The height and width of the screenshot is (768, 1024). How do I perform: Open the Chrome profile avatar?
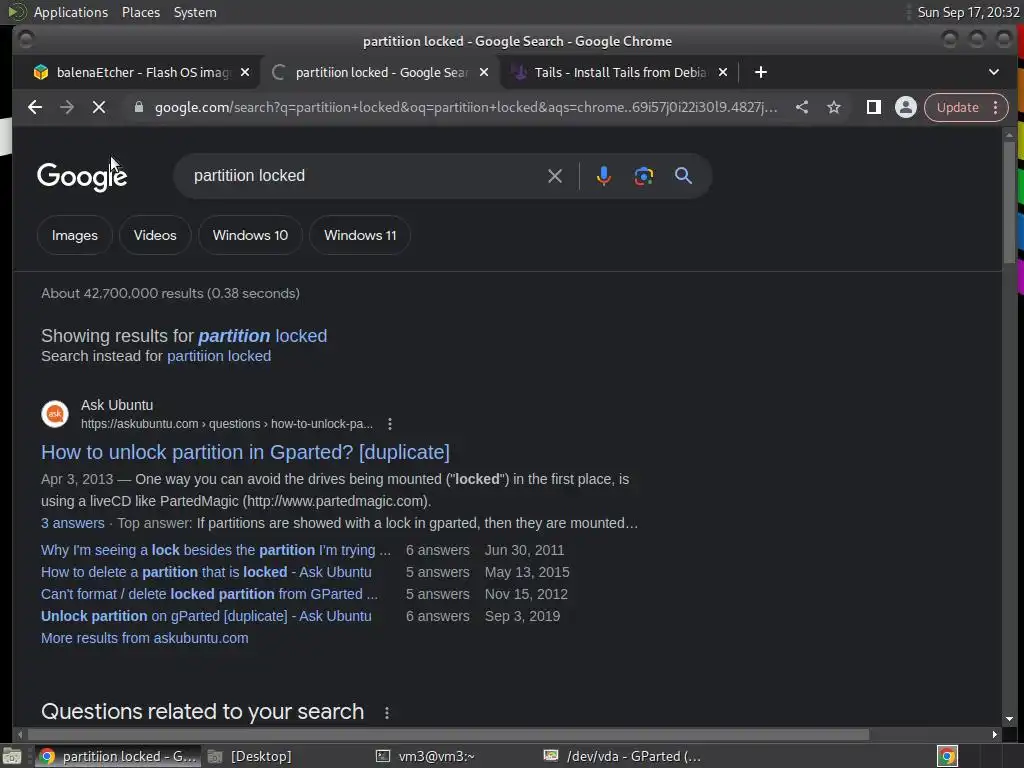coord(905,107)
